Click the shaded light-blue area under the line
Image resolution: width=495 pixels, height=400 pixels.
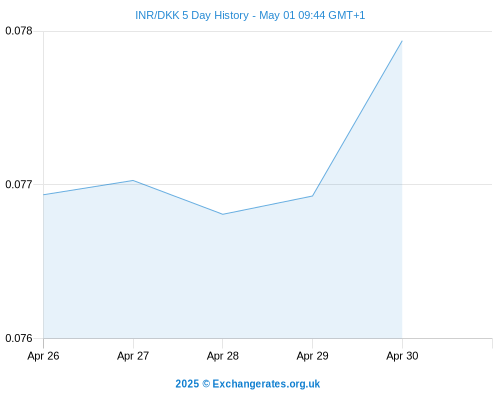[x=223, y=277]
